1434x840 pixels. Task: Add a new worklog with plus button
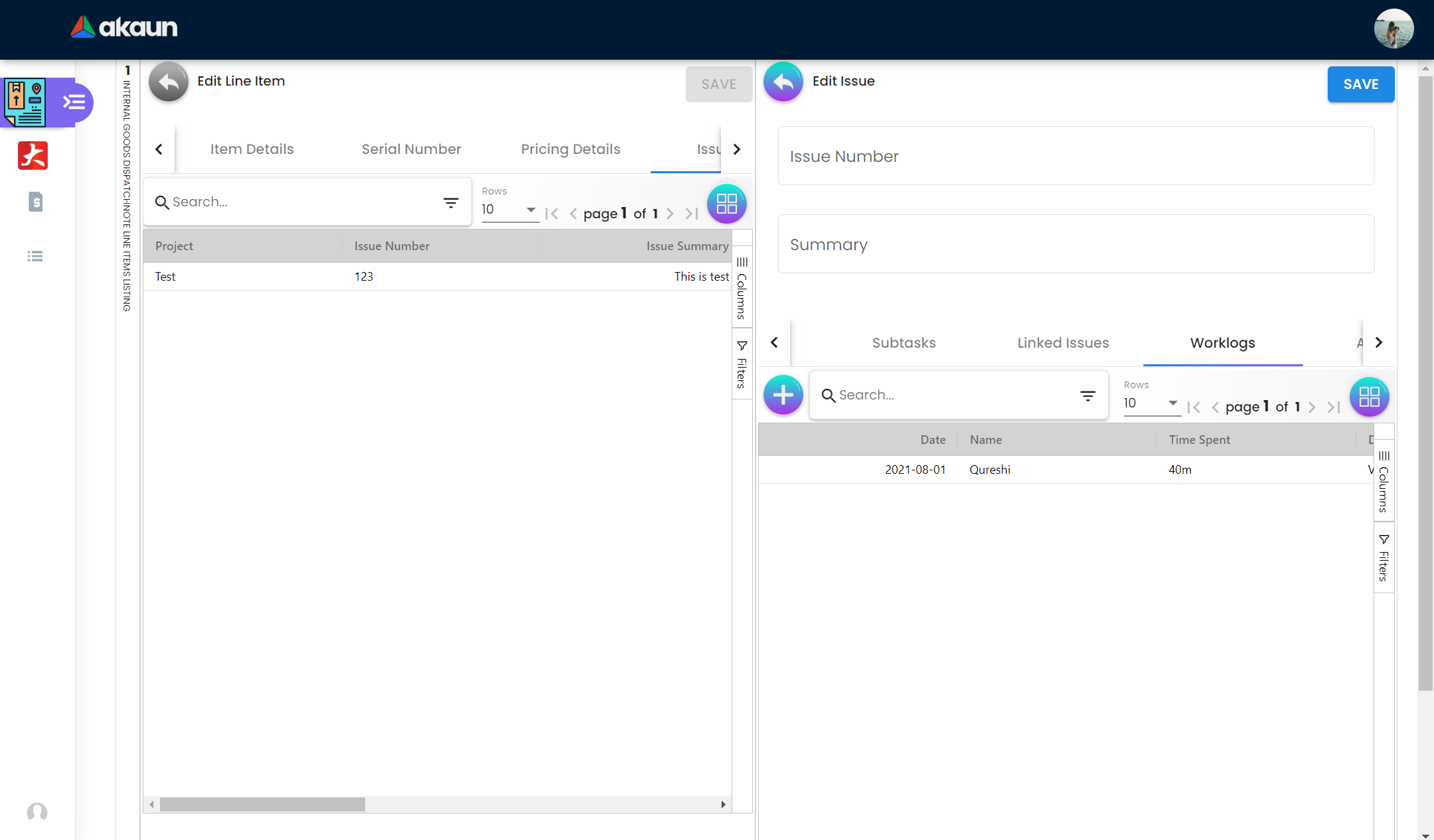783,395
